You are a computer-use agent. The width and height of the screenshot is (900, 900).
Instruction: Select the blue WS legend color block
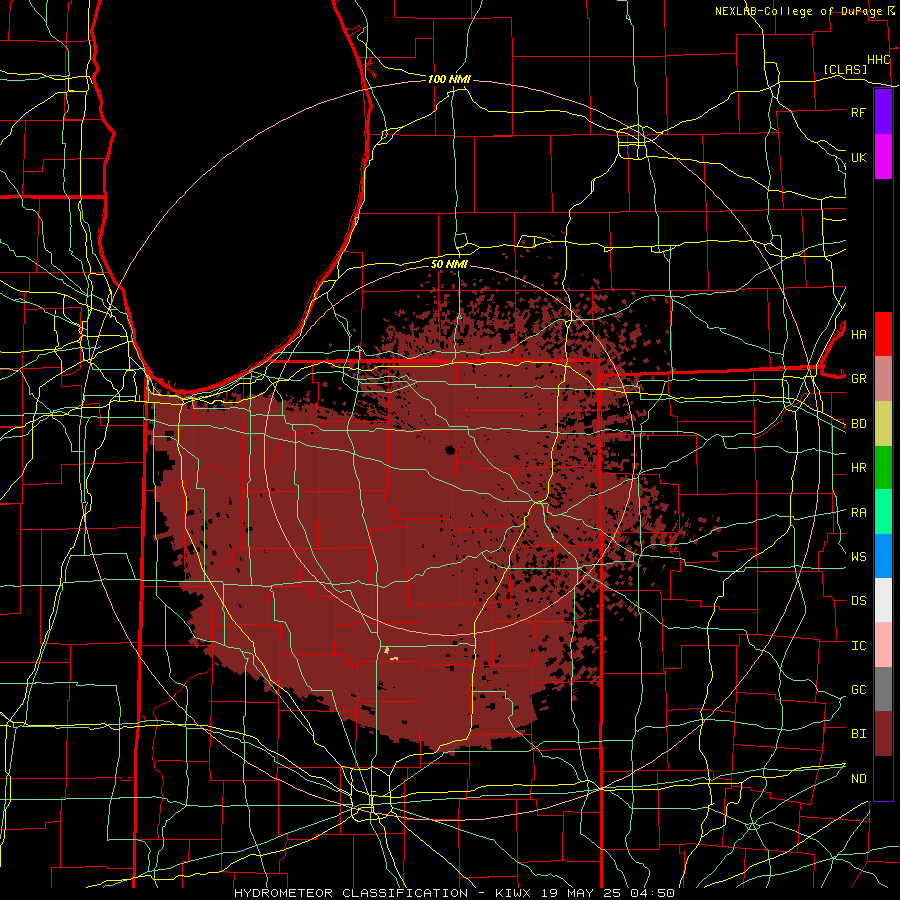tap(883, 556)
